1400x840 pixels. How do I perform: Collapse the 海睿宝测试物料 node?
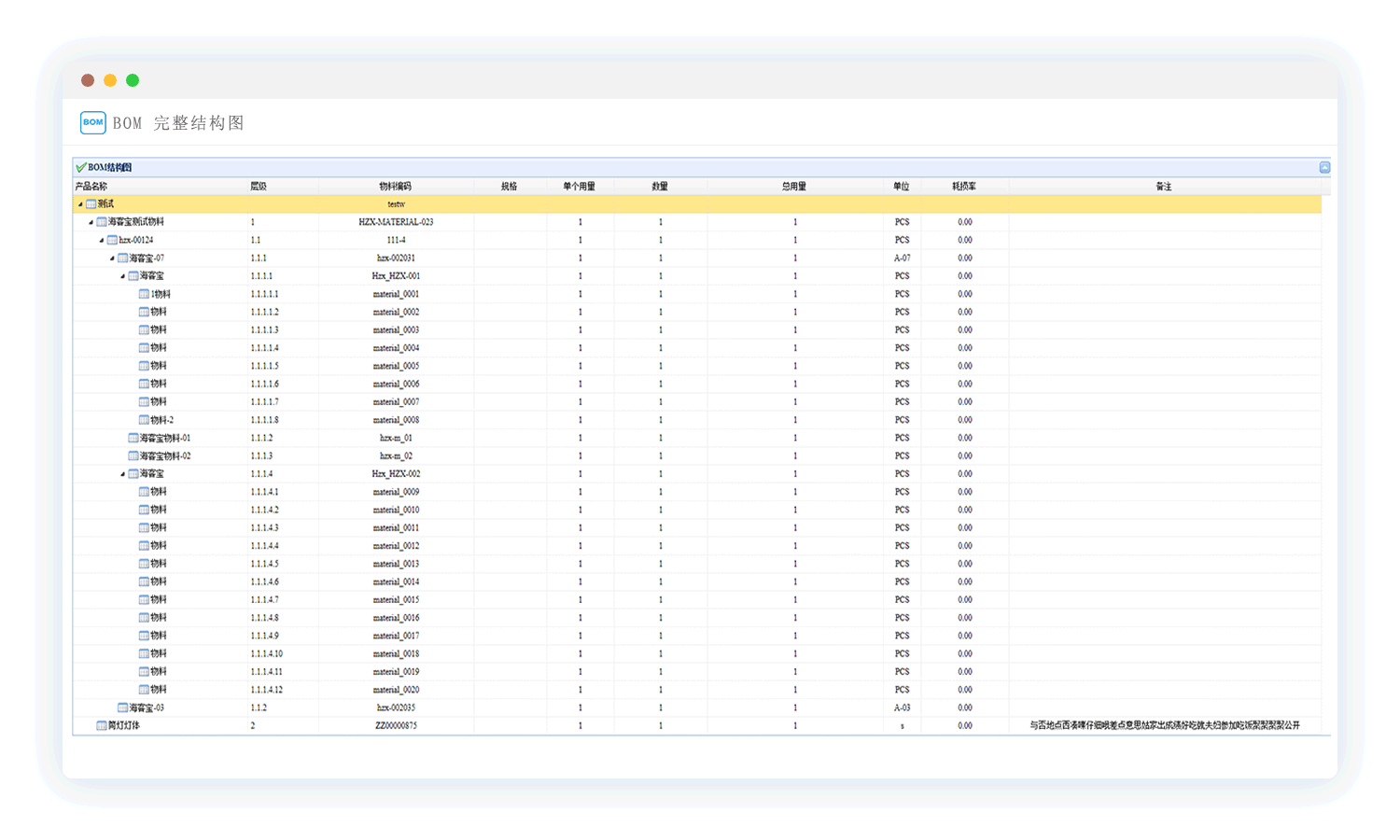(x=91, y=222)
